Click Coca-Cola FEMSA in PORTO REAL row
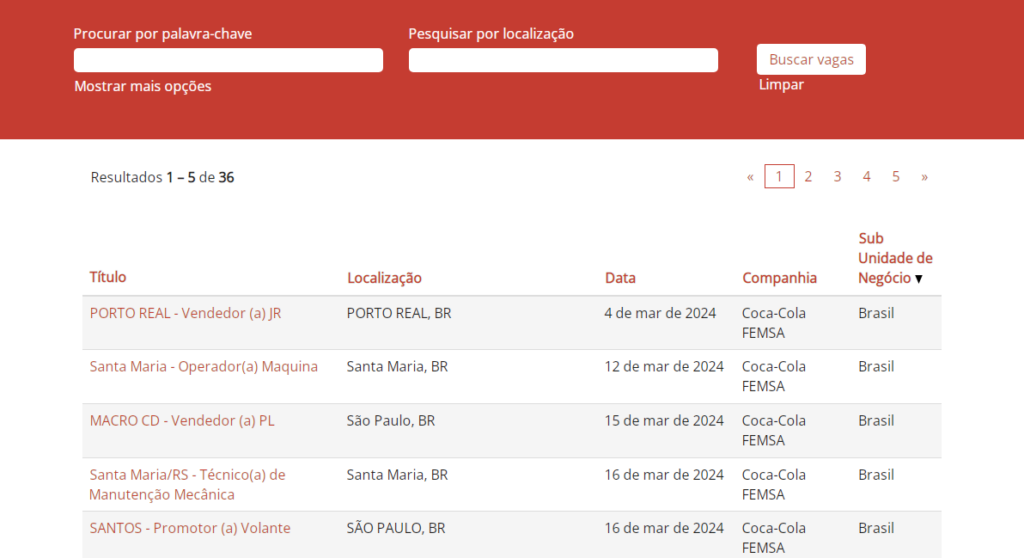The image size is (1024, 558). [774, 323]
